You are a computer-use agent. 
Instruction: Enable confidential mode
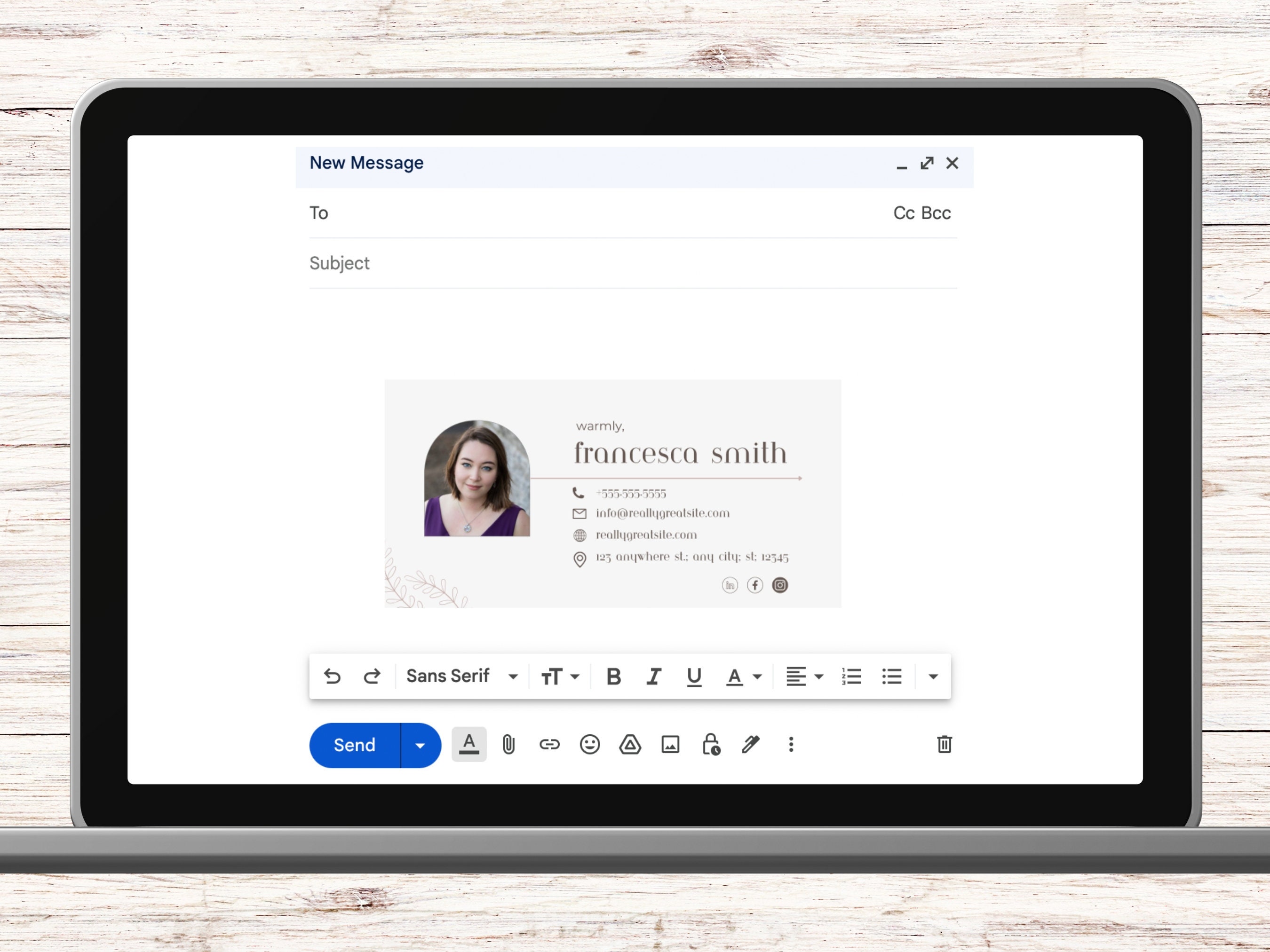point(710,744)
